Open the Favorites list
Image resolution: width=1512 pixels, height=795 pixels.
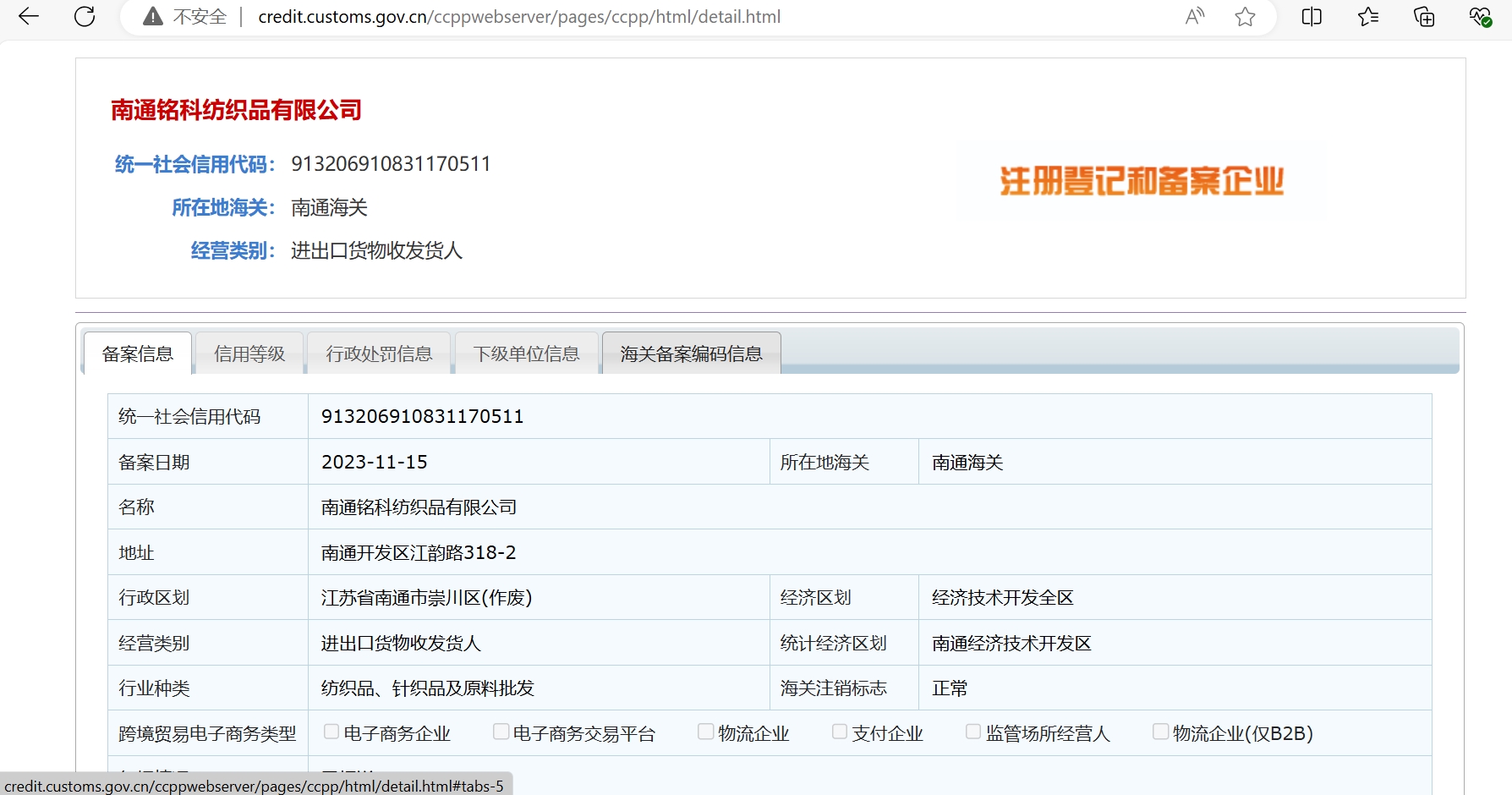(1368, 17)
